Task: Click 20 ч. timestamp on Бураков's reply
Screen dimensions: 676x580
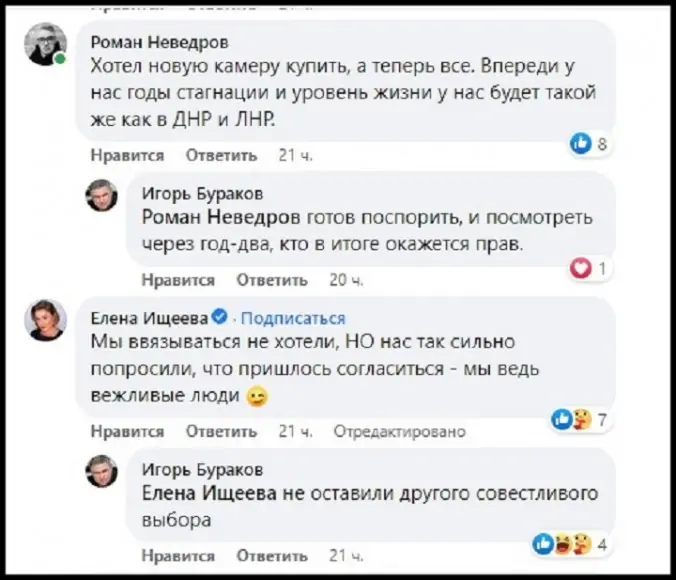Action: coord(343,280)
